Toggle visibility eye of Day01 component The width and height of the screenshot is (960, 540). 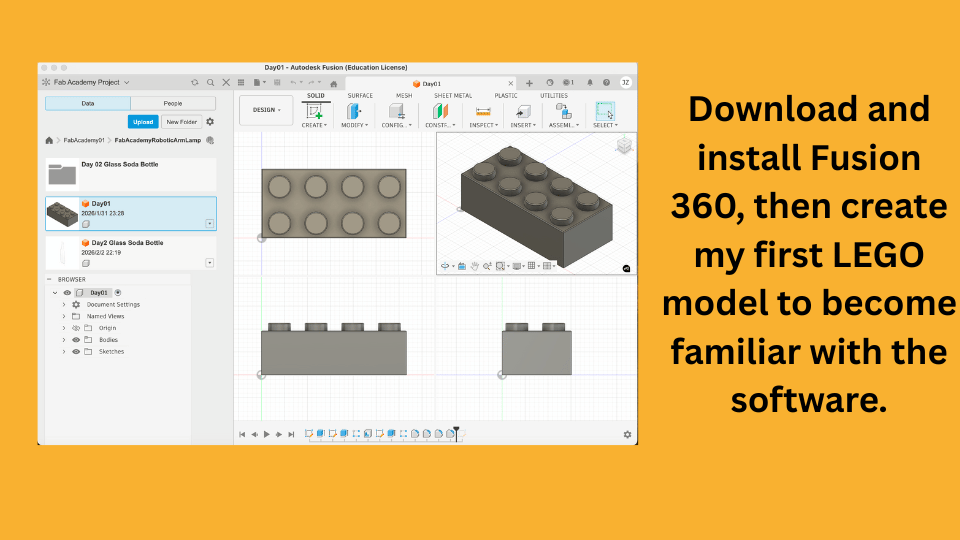tap(67, 293)
